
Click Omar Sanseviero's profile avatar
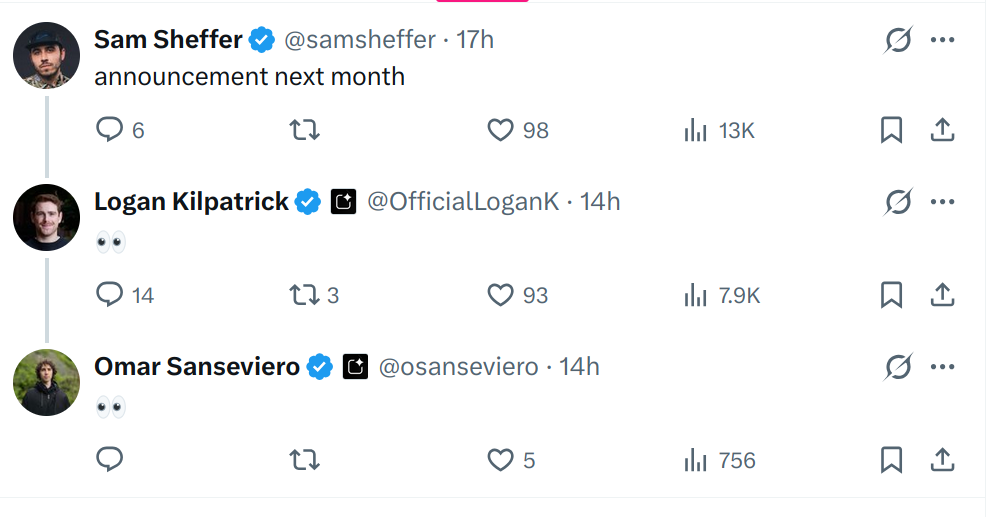(x=47, y=382)
